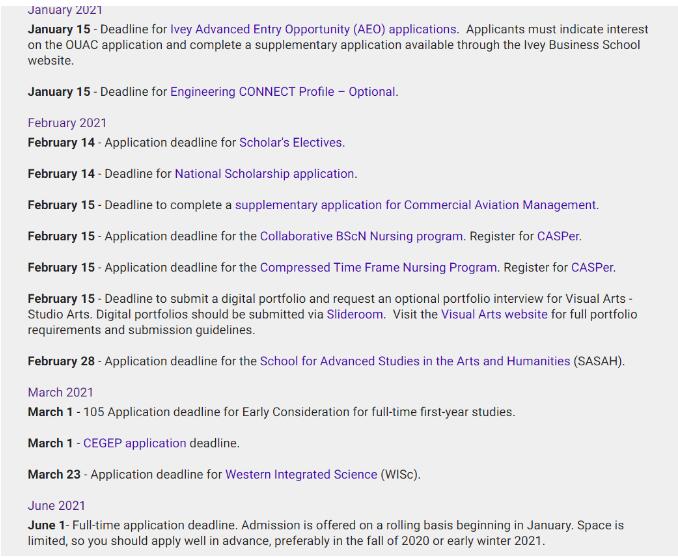The image size is (678, 558).
Task: Open the Compressed Time Frame Nursing Program link
Action: pyautogui.click(x=378, y=268)
